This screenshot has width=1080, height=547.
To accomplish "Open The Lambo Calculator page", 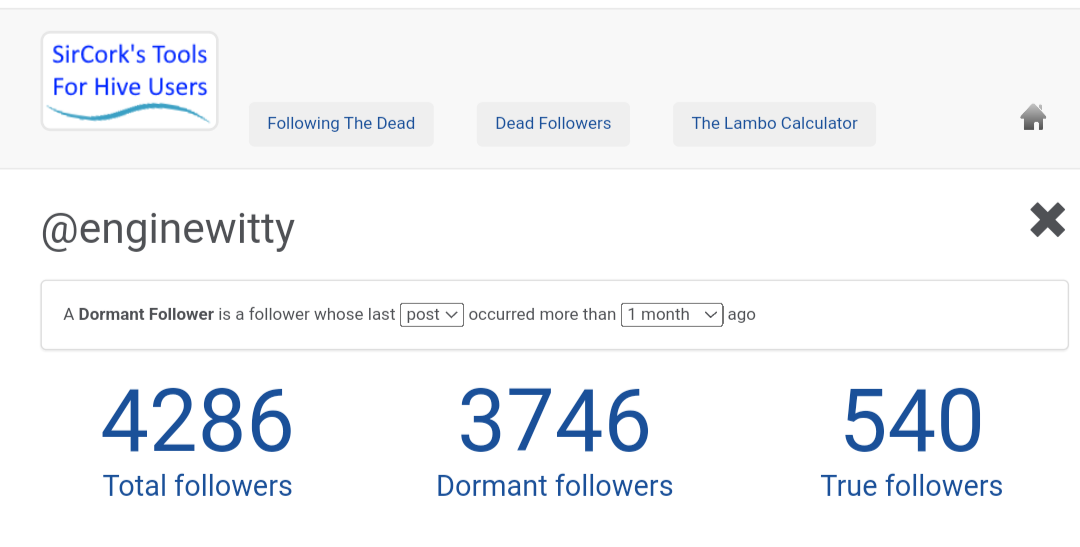I will tap(774, 124).
